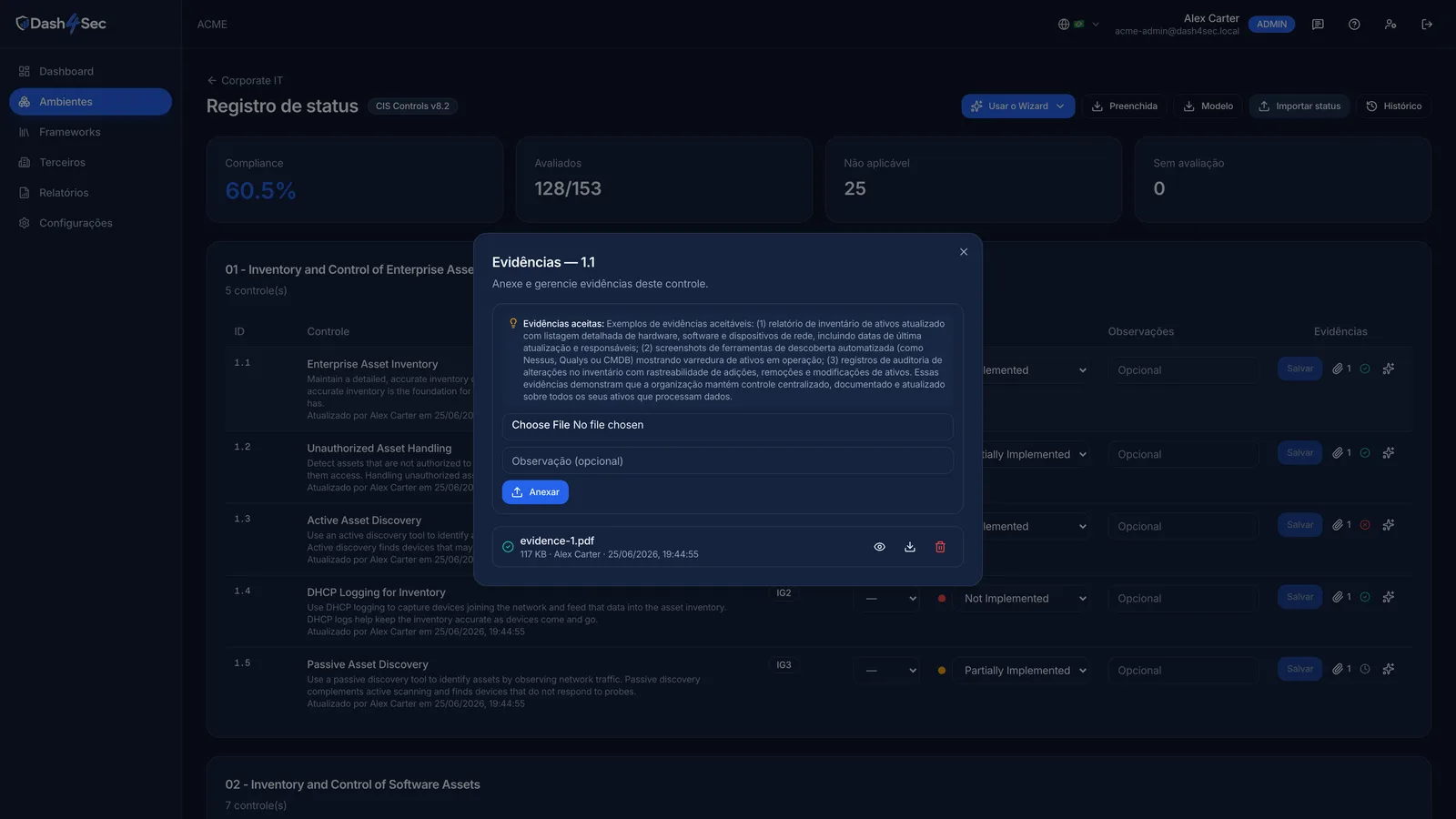Click the IG2 tag on DHCP Logging
1456x819 pixels.
(784, 593)
